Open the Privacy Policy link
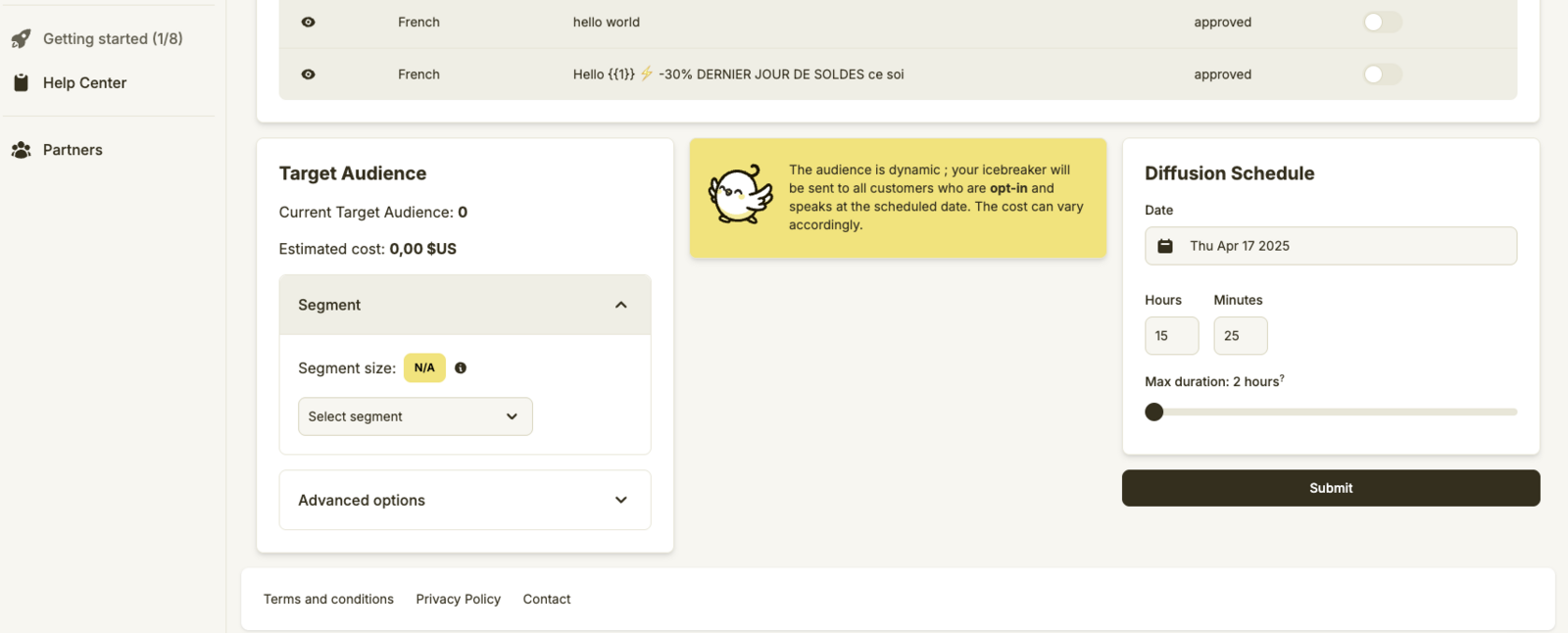The height and width of the screenshot is (633, 1568). click(x=458, y=600)
